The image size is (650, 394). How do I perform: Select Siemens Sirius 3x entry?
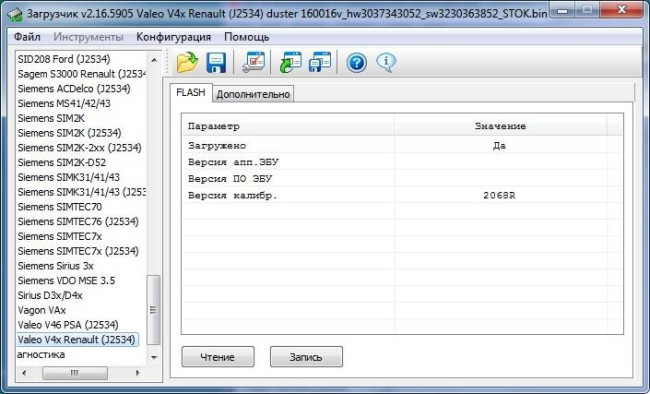point(56,266)
